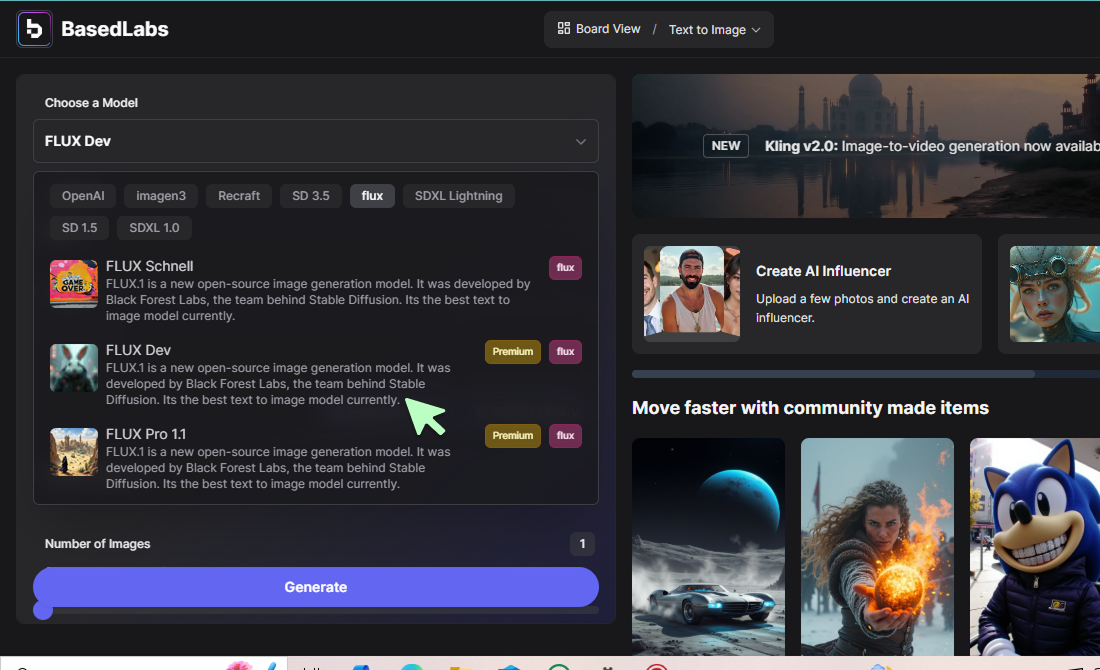Click the Number of Images value box

[582, 544]
